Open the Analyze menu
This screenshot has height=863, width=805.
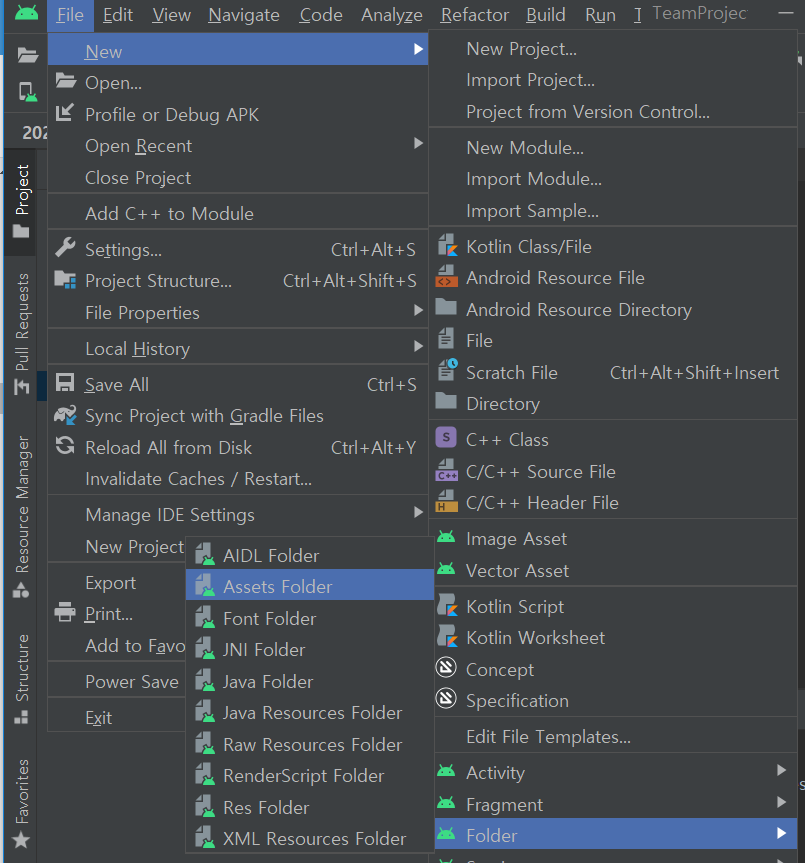click(392, 15)
